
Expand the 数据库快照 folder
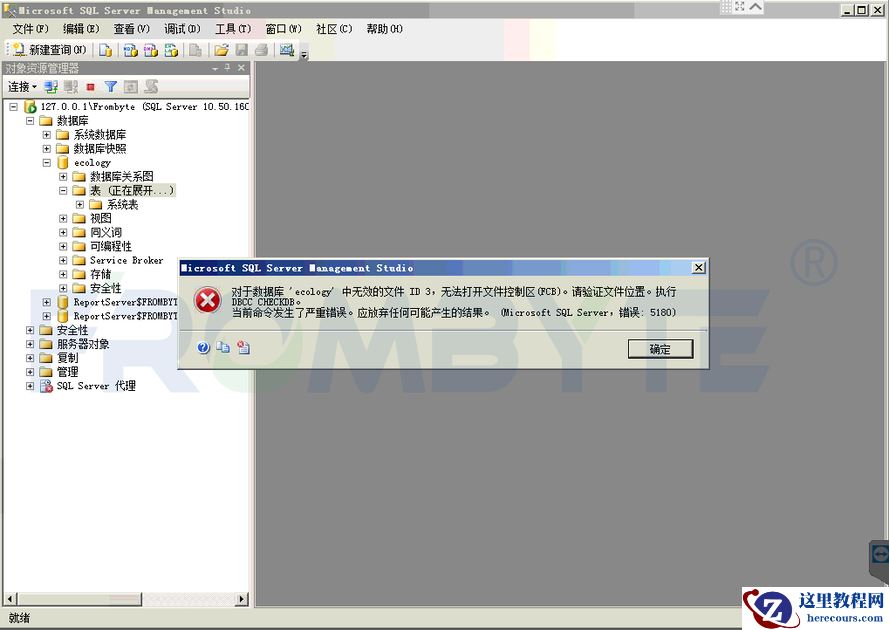click(47, 149)
